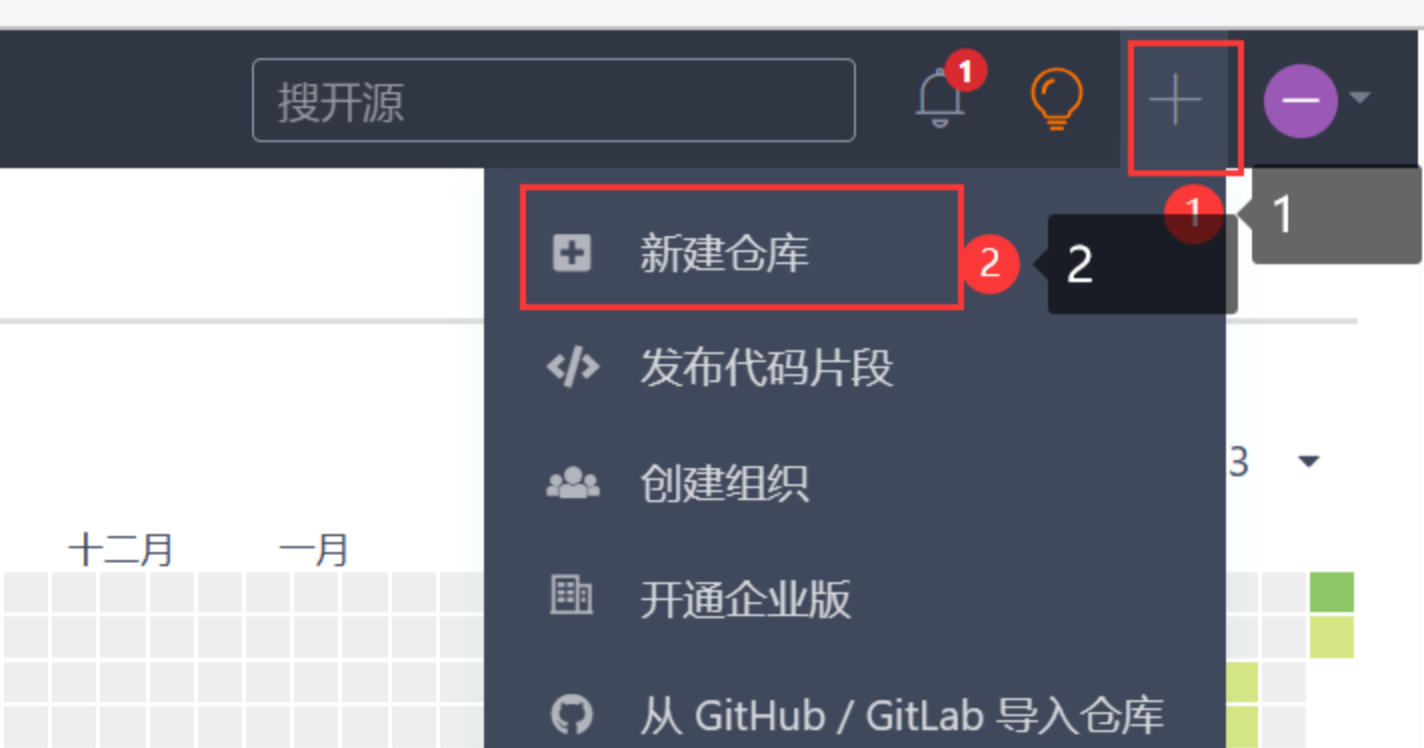Click the purple user avatar
The width and height of the screenshot is (1424, 748).
coord(1300,100)
